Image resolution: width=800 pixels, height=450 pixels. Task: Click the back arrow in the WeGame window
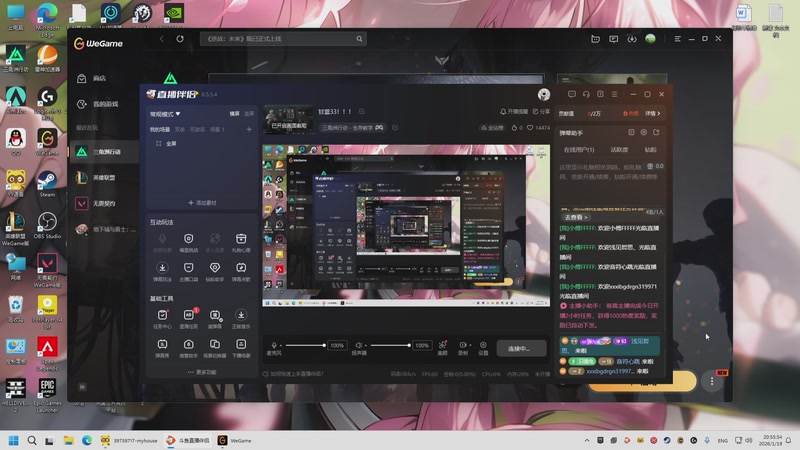[162, 39]
